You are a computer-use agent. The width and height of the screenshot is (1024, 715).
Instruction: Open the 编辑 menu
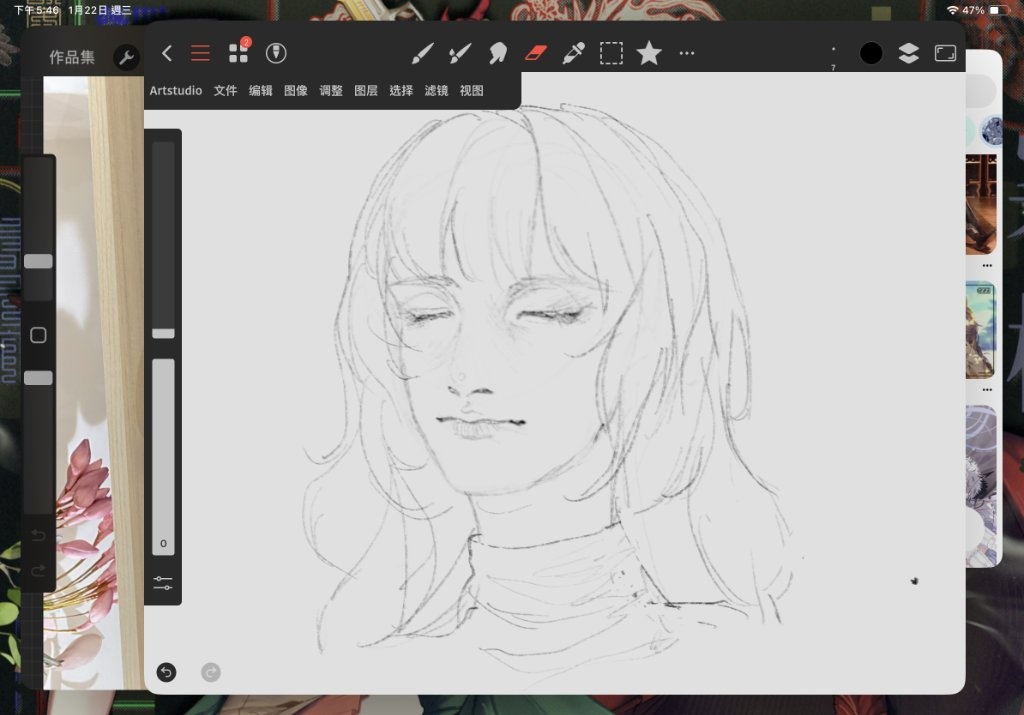click(x=261, y=91)
